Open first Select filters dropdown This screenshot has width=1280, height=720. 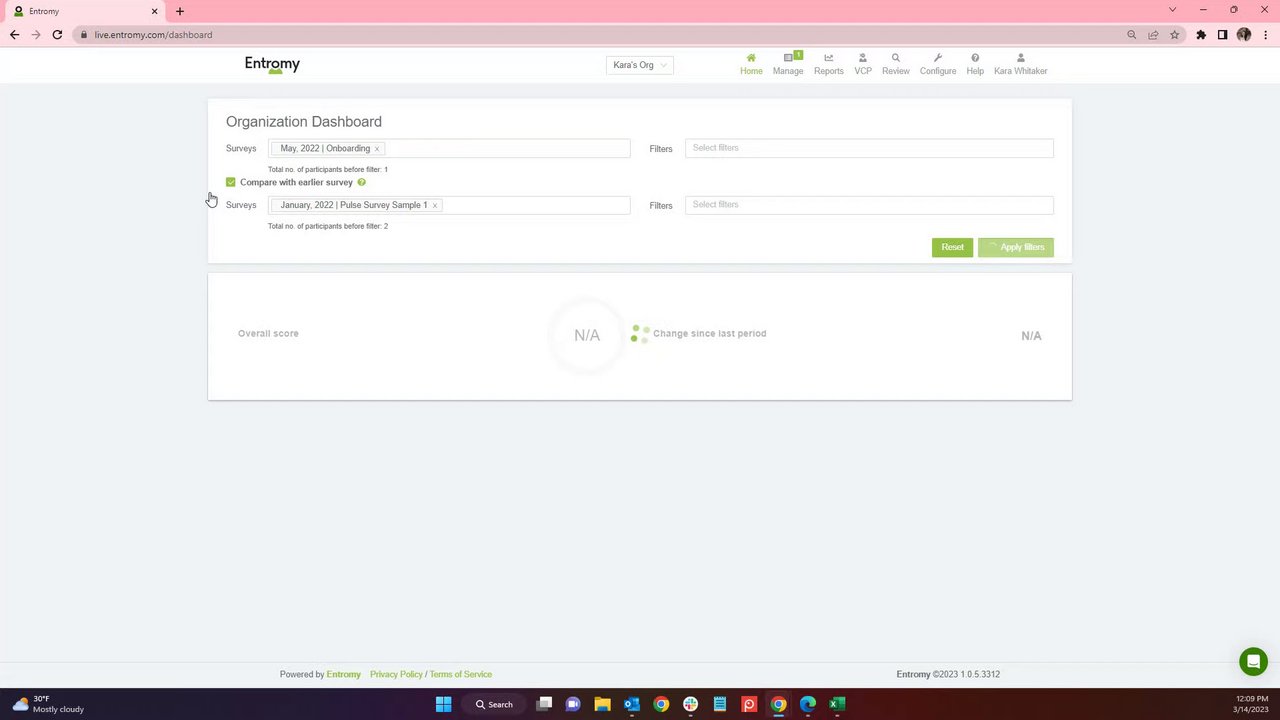pyautogui.click(x=869, y=148)
